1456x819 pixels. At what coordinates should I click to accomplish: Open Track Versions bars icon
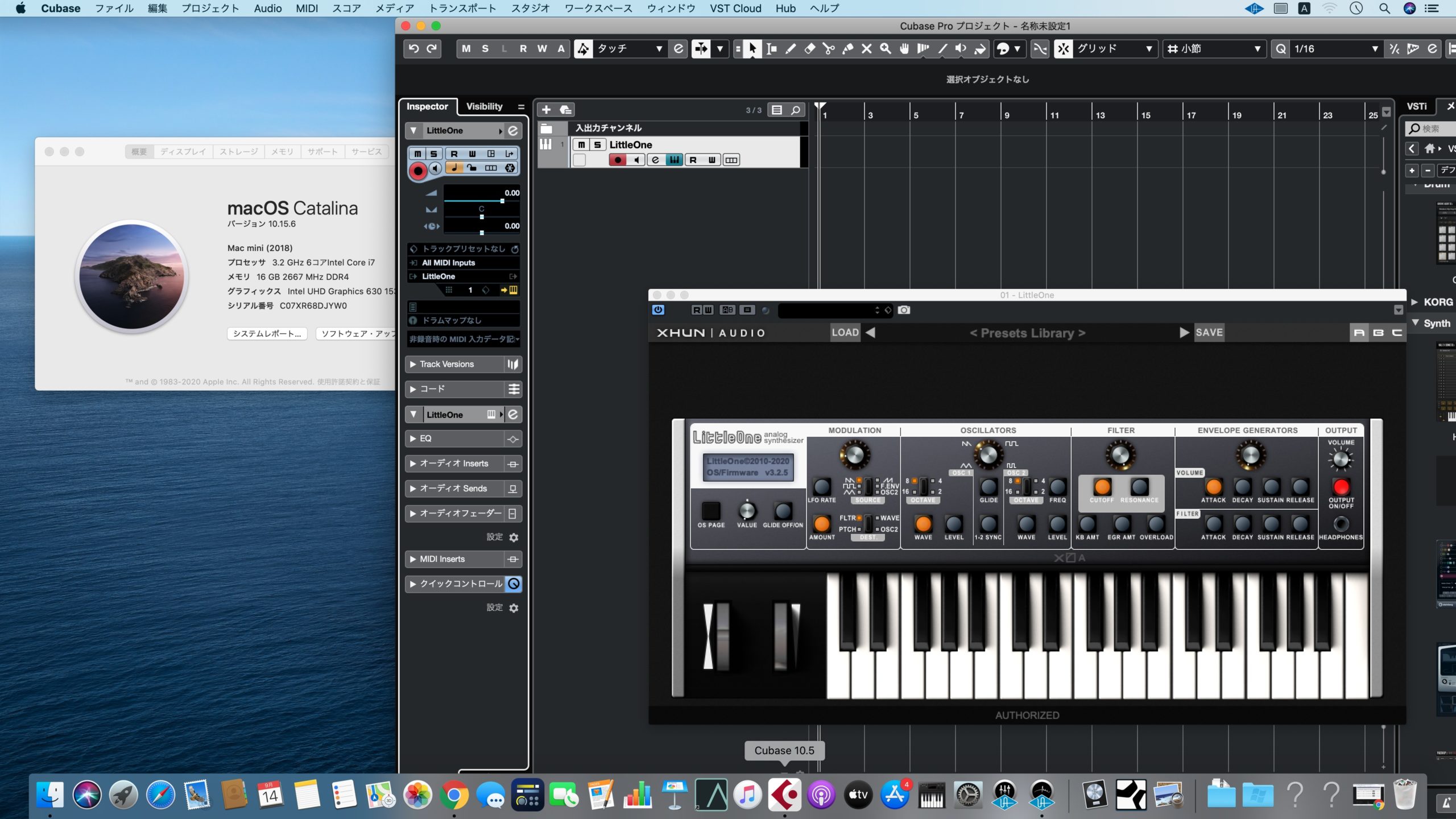click(x=512, y=364)
